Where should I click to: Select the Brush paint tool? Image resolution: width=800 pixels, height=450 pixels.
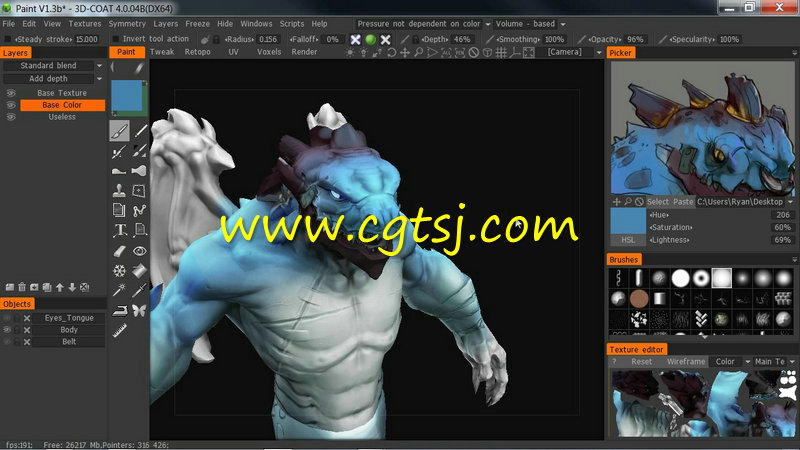click(119, 131)
